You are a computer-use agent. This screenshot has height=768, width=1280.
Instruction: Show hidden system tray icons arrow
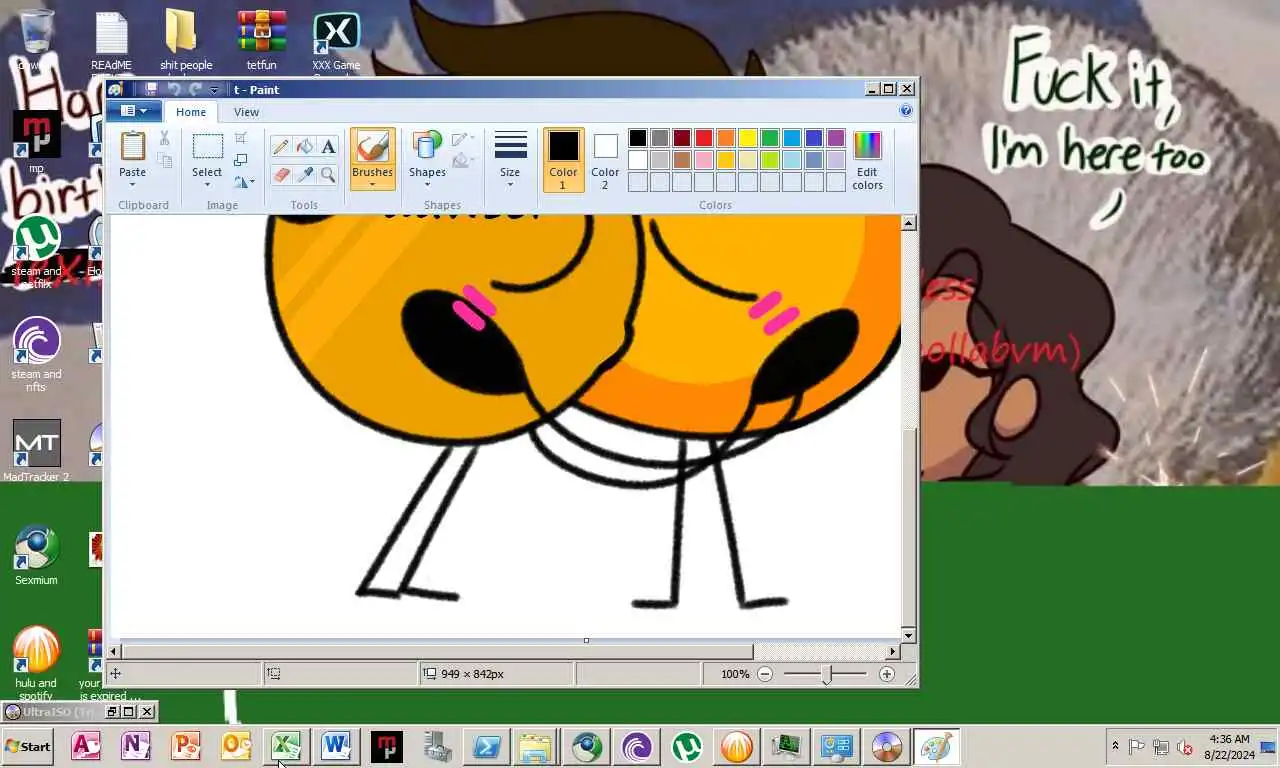pyautogui.click(x=1115, y=746)
